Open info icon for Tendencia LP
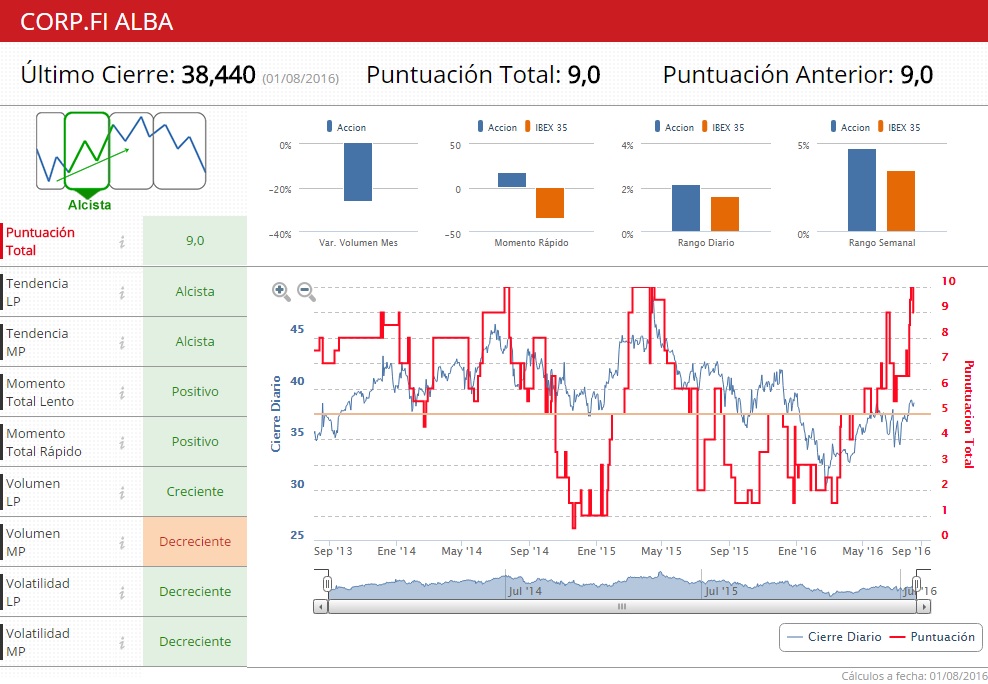Image resolution: width=988 pixels, height=684 pixels. [122, 292]
